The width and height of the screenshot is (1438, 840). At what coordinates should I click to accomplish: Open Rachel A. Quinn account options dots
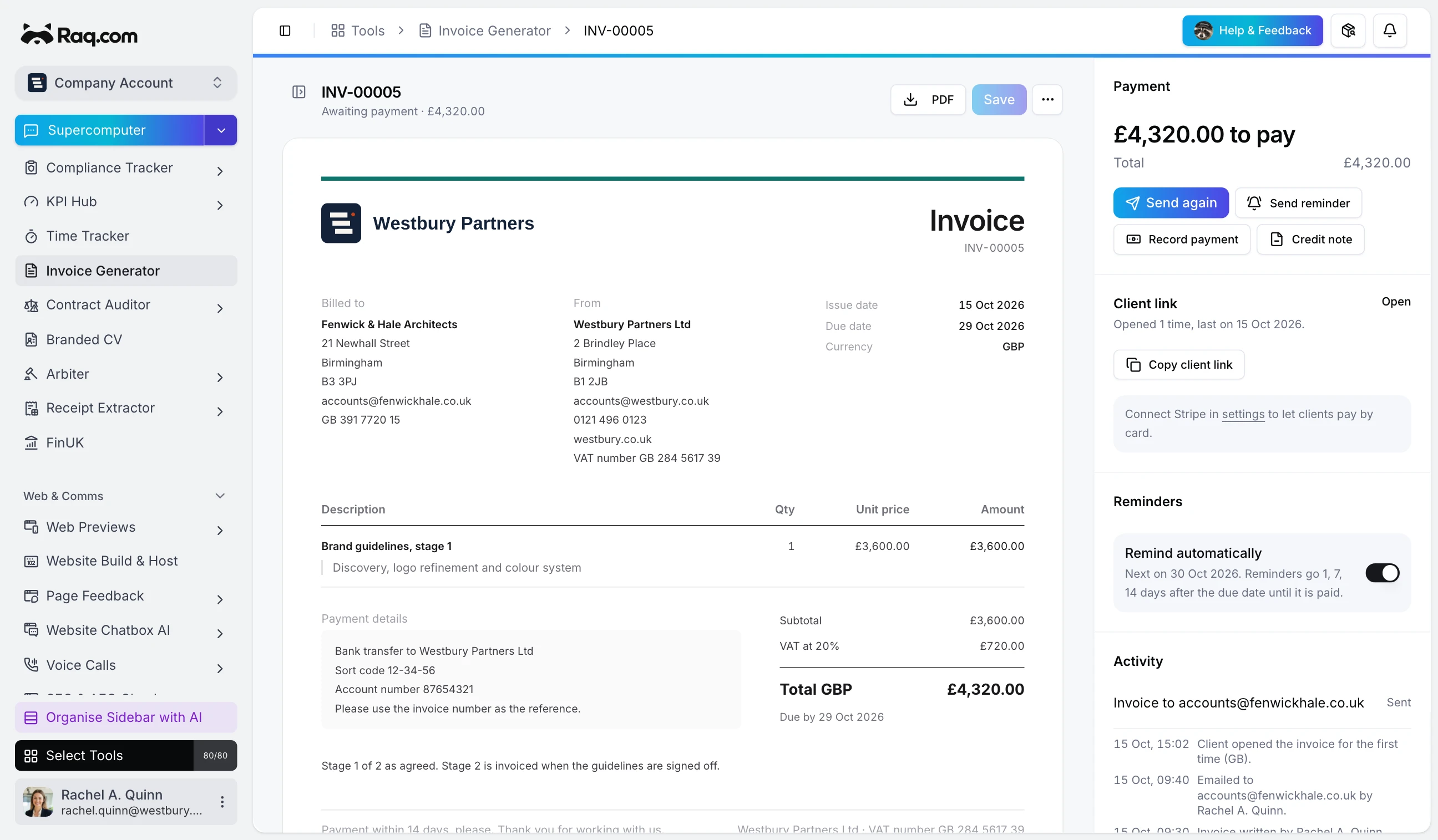tap(222, 801)
